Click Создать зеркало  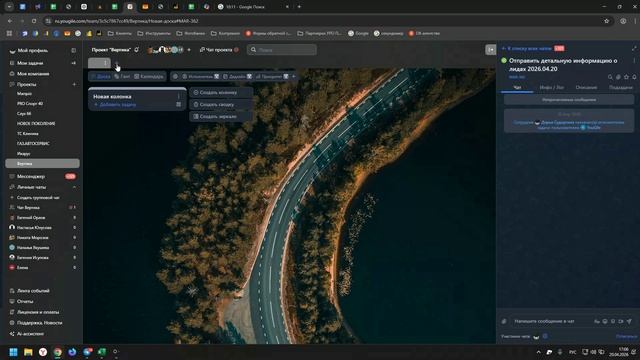[221, 116]
